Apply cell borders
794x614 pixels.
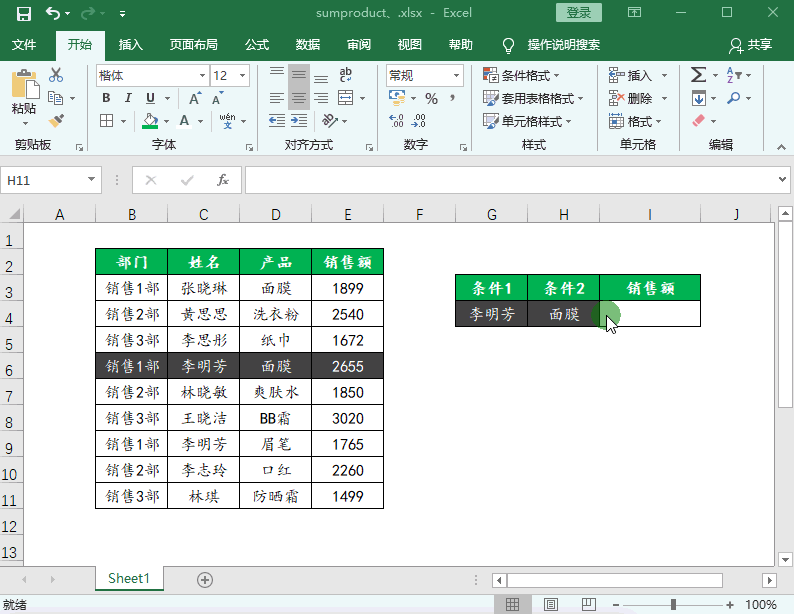click(106, 121)
